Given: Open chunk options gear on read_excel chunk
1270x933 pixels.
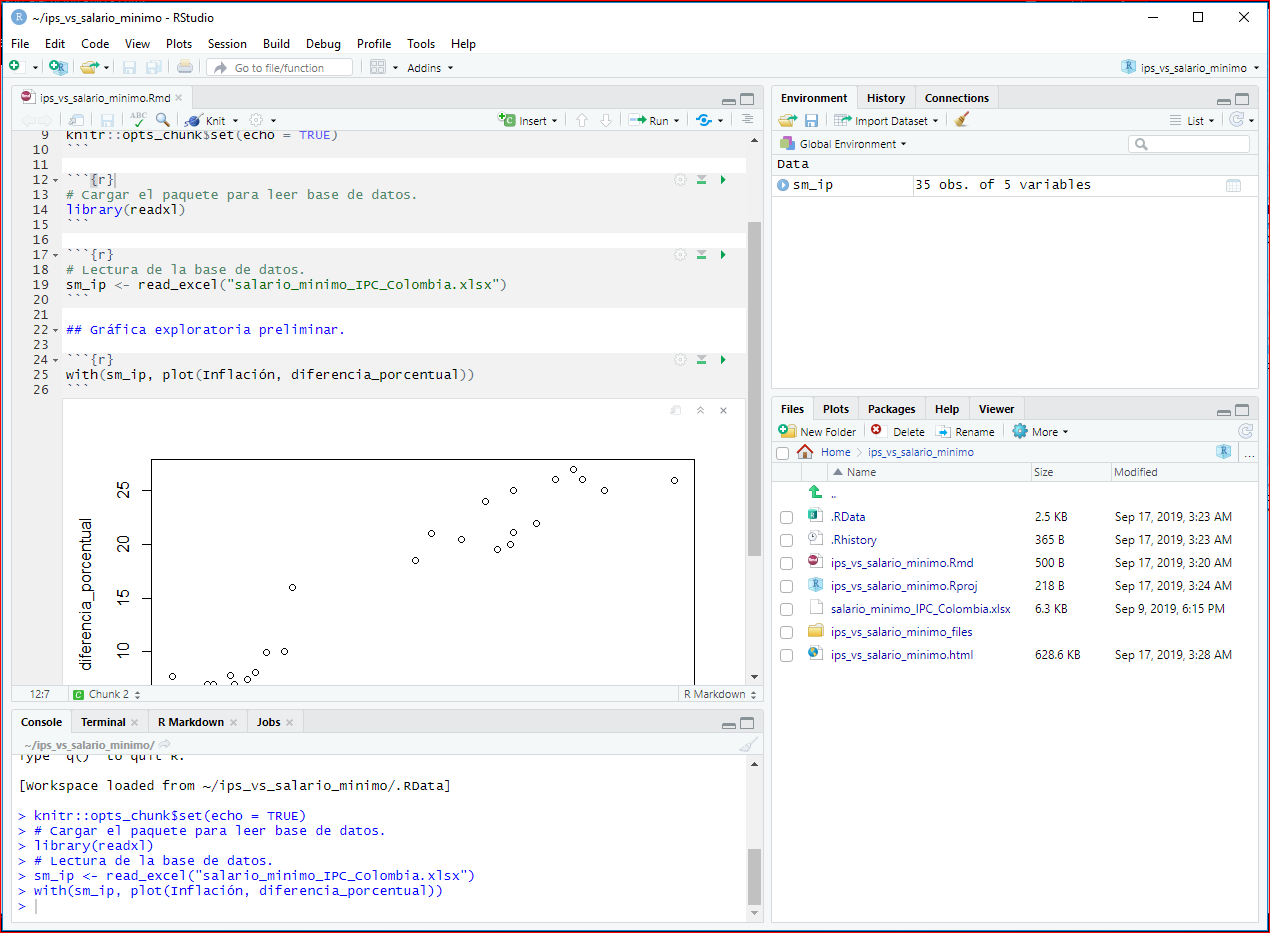Looking at the screenshot, I should [680, 255].
